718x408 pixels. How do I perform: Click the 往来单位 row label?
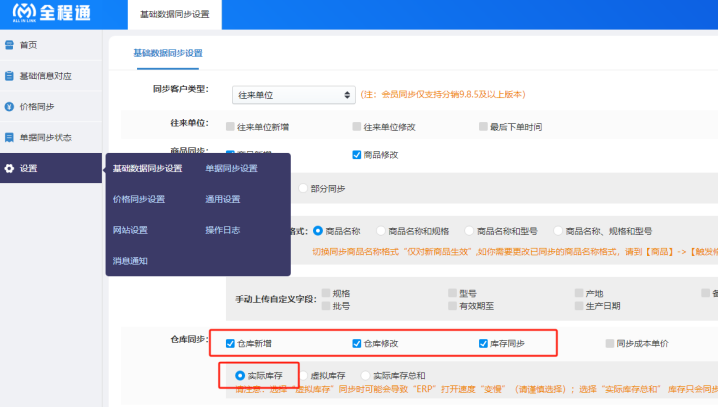(x=190, y=123)
